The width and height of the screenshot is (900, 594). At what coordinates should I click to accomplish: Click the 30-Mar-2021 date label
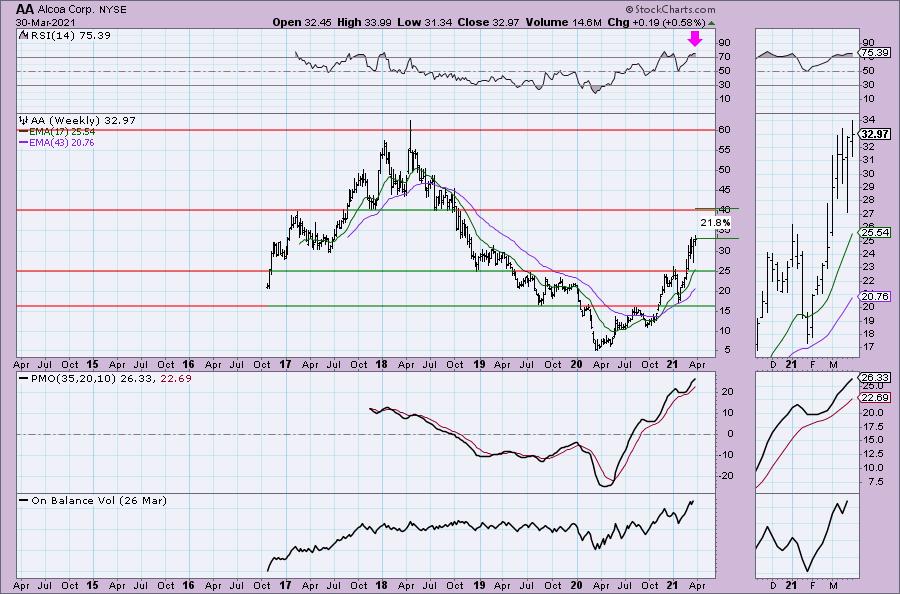[44, 22]
